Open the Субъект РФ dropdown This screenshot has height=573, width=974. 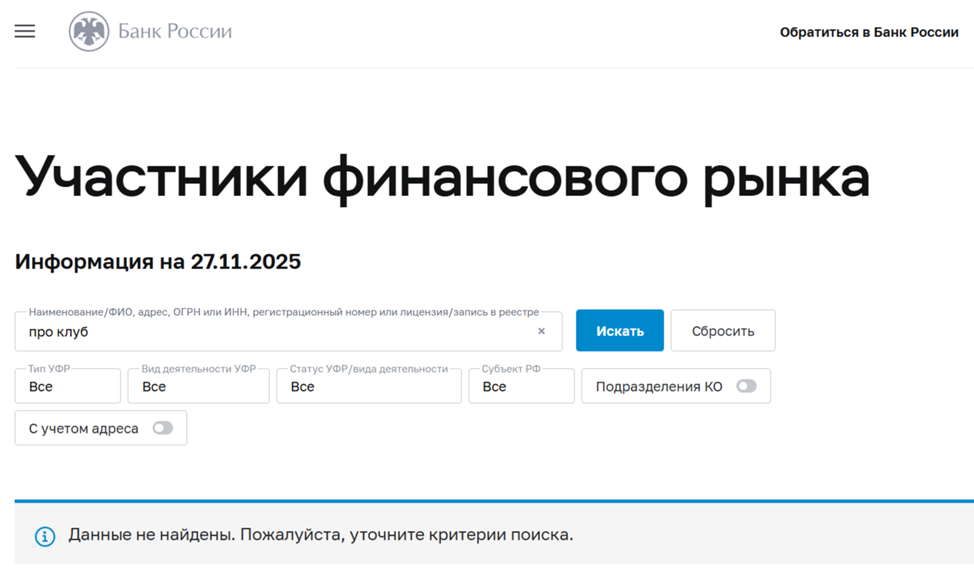[521, 386]
